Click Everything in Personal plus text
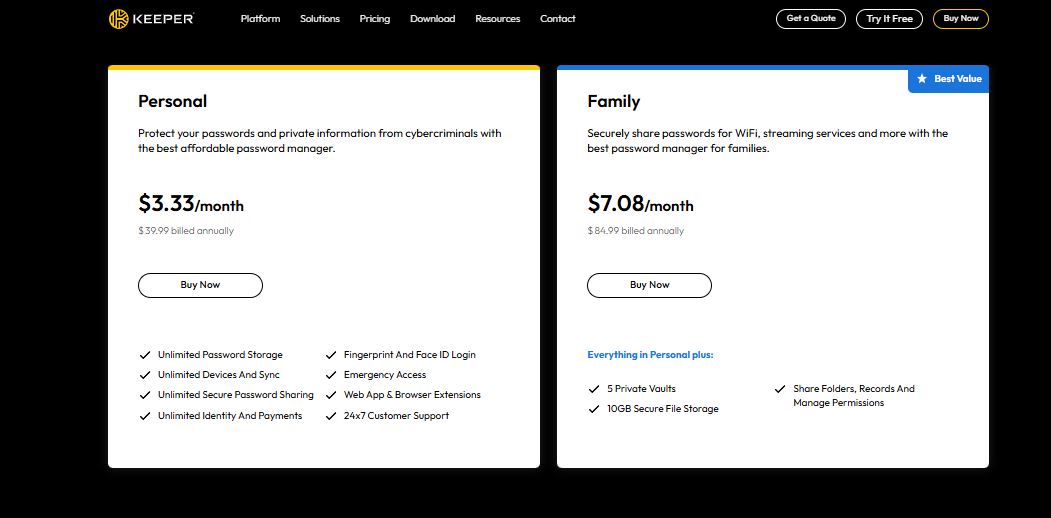 click(650, 354)
